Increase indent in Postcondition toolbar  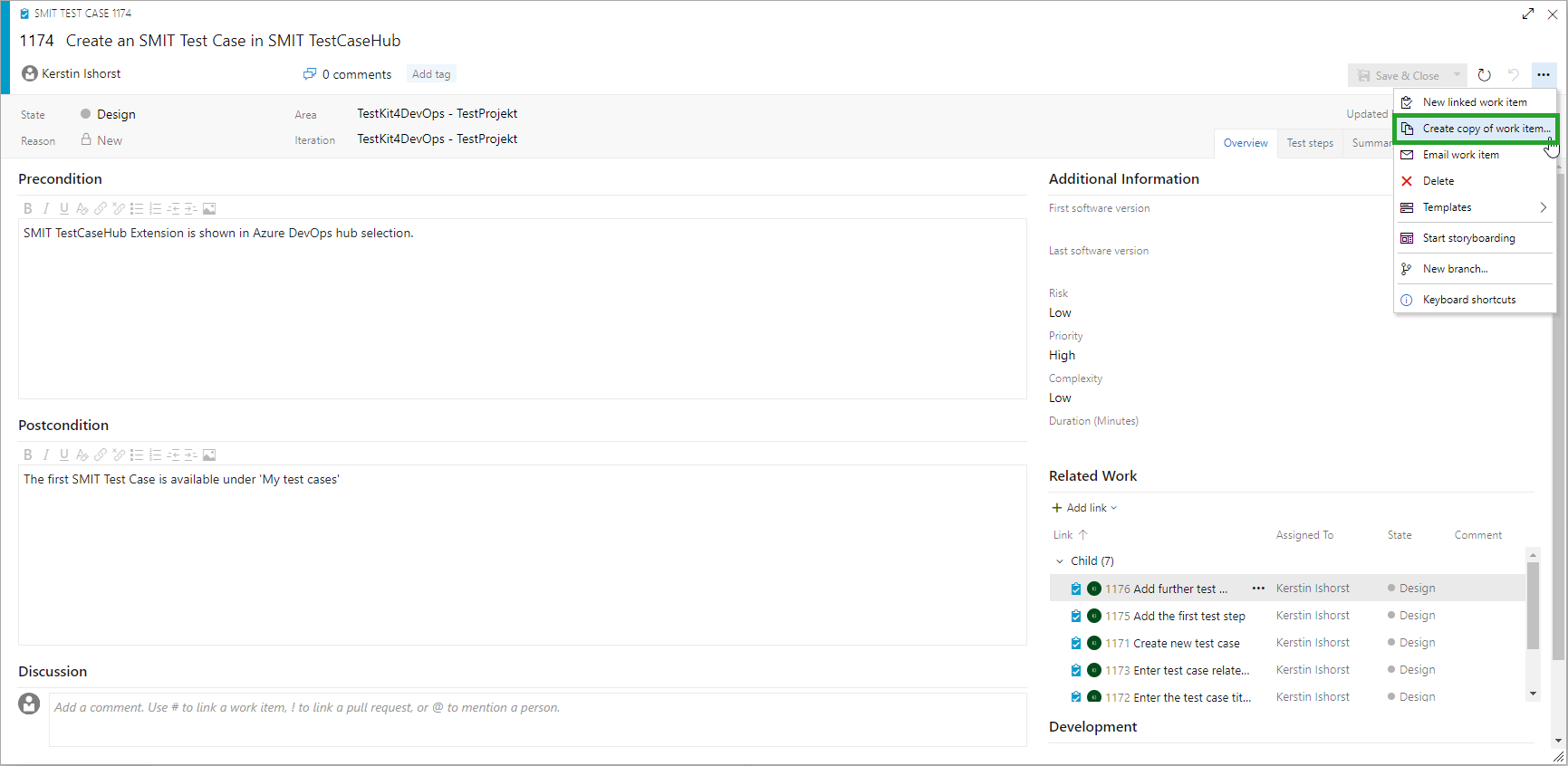[191, 455]
